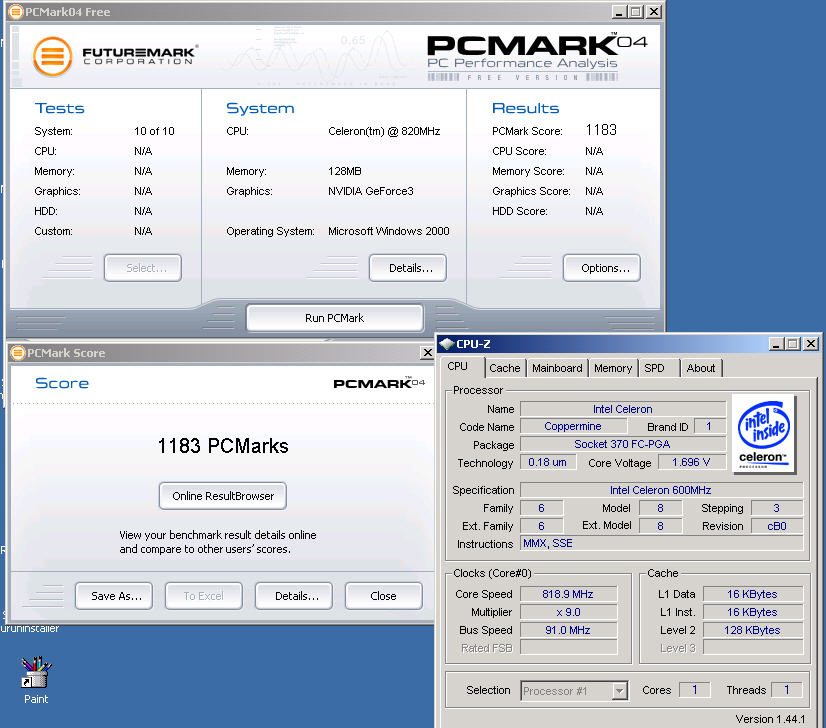Switch to the CPU tab in CPU-Z

pyautogui.click(x=457, y=367)
